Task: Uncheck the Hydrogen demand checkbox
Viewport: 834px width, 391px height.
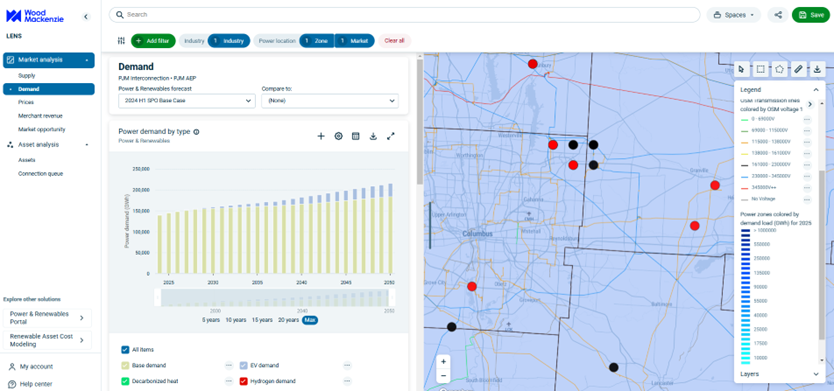Action: (x=244, y=381)
